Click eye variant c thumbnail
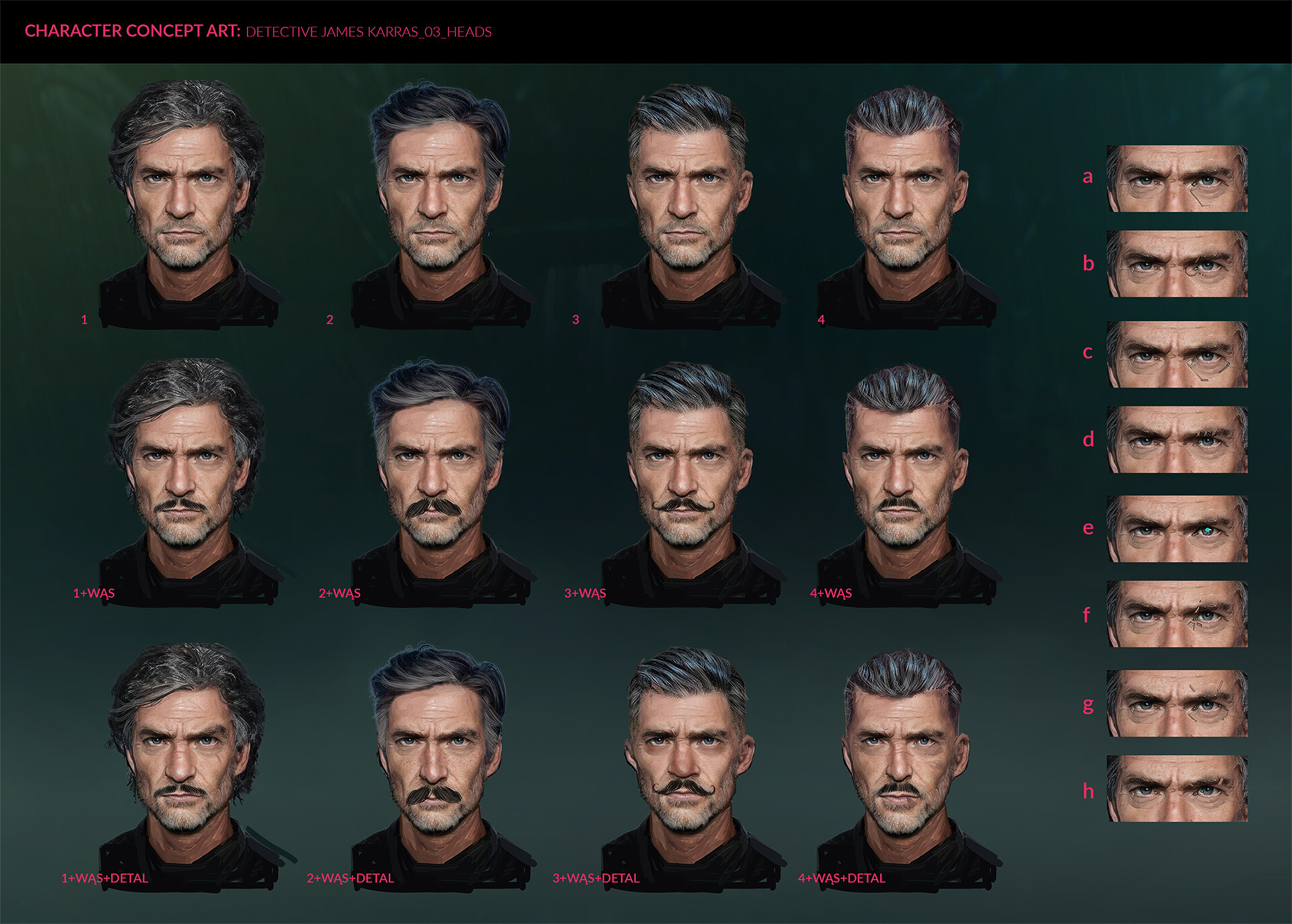Image resolution: width=1292 pixels, height=924 pixels. click(x=1176, y=354)
